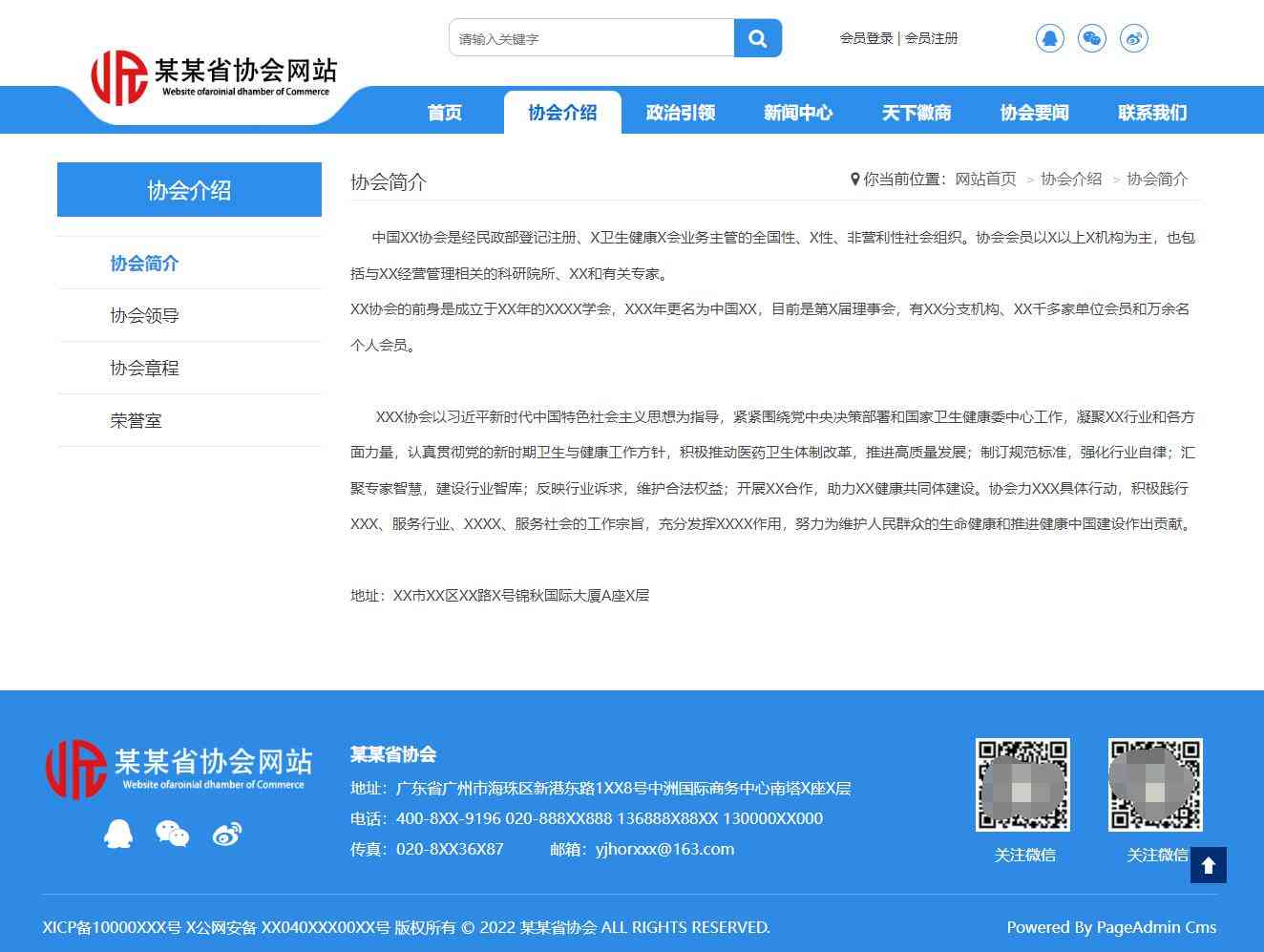This screenshot has height=952, width=1264.
Task: Click the 会员注册 link
Action: (x=932, y=38)
